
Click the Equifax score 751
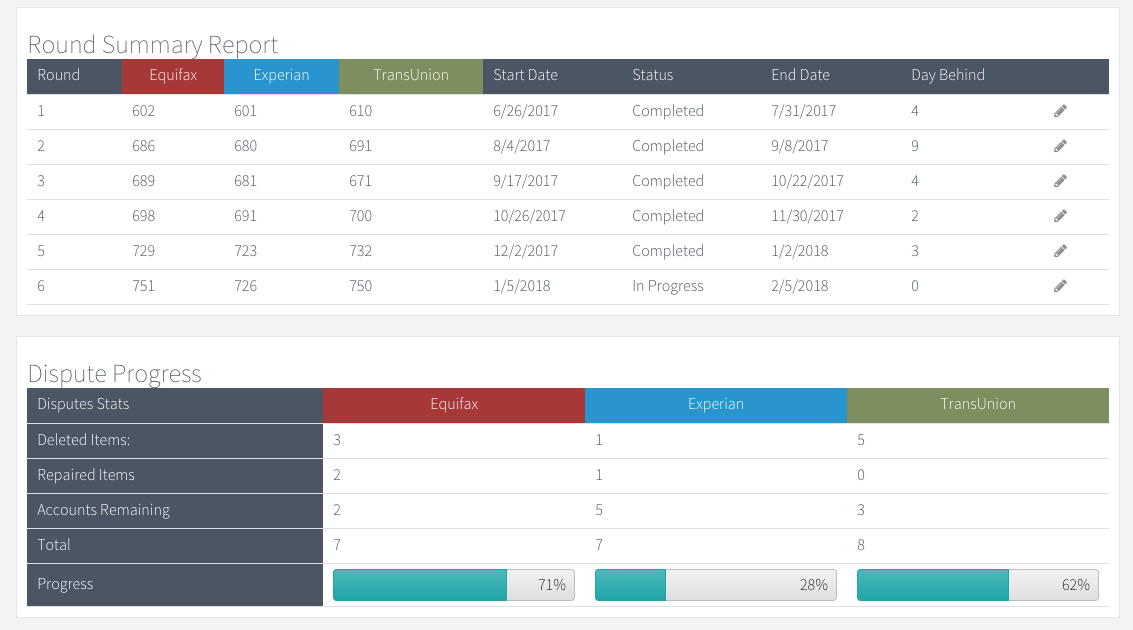[x=143, y=286]
